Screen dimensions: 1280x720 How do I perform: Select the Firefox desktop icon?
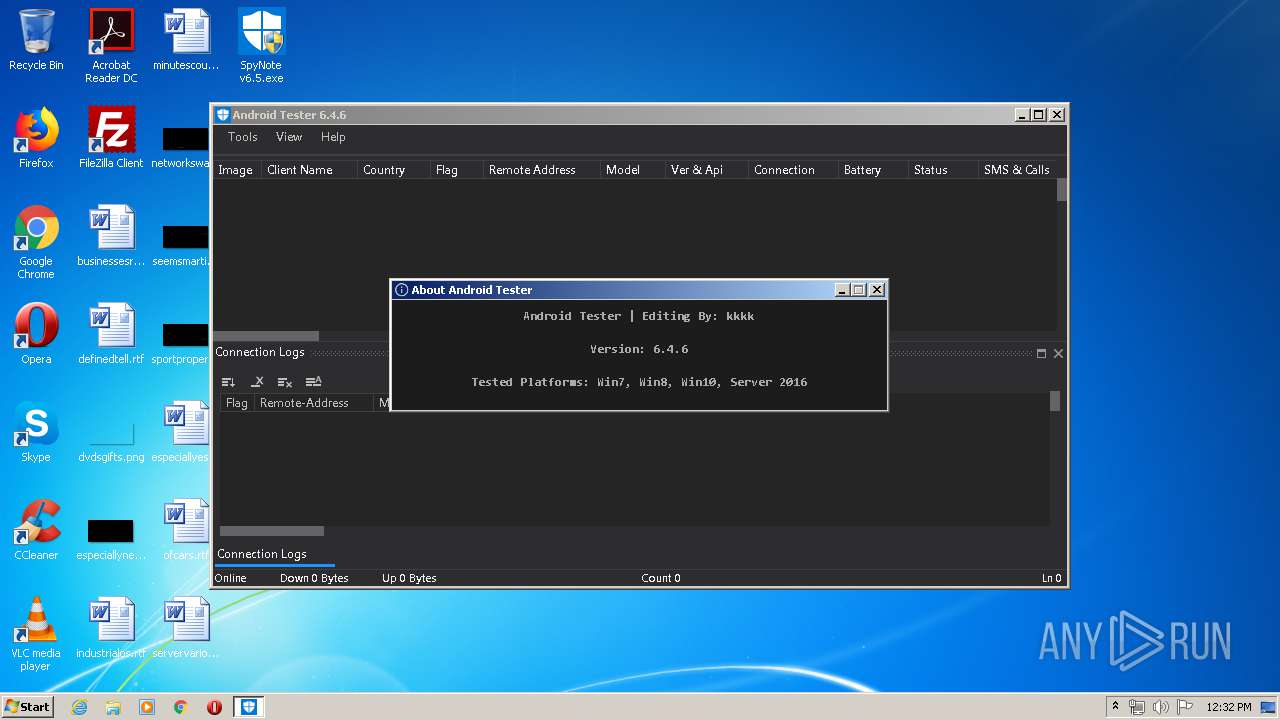36,138
